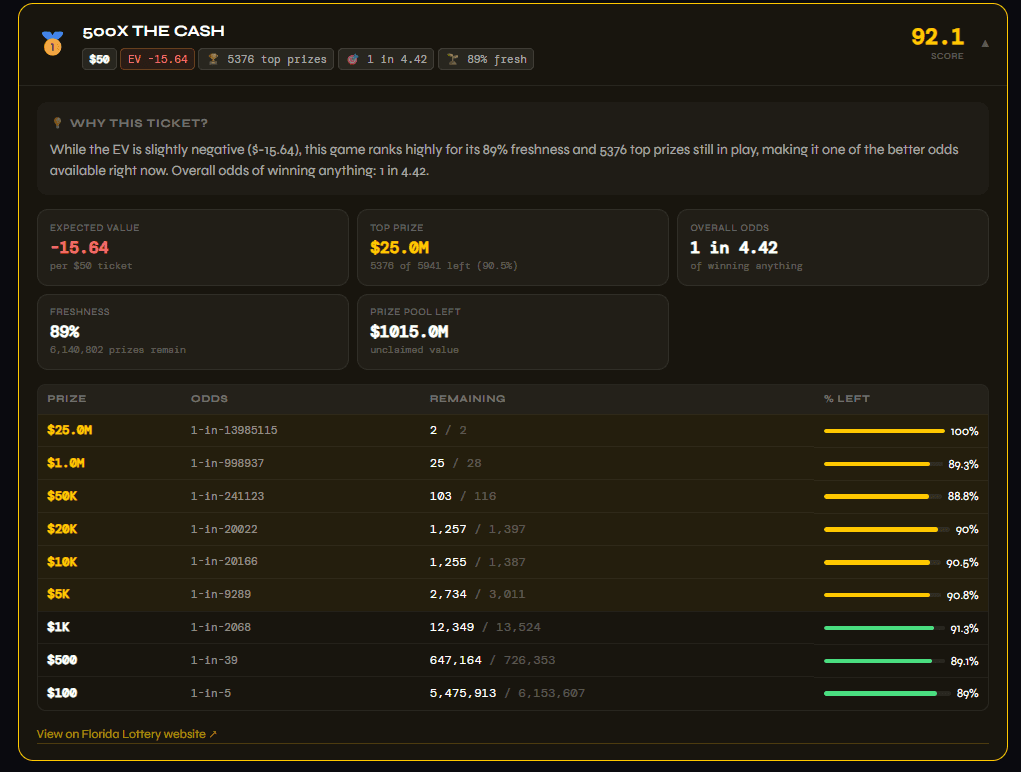
Task: Collapse the 500X THE CASH card arrow
Action: 985,43
